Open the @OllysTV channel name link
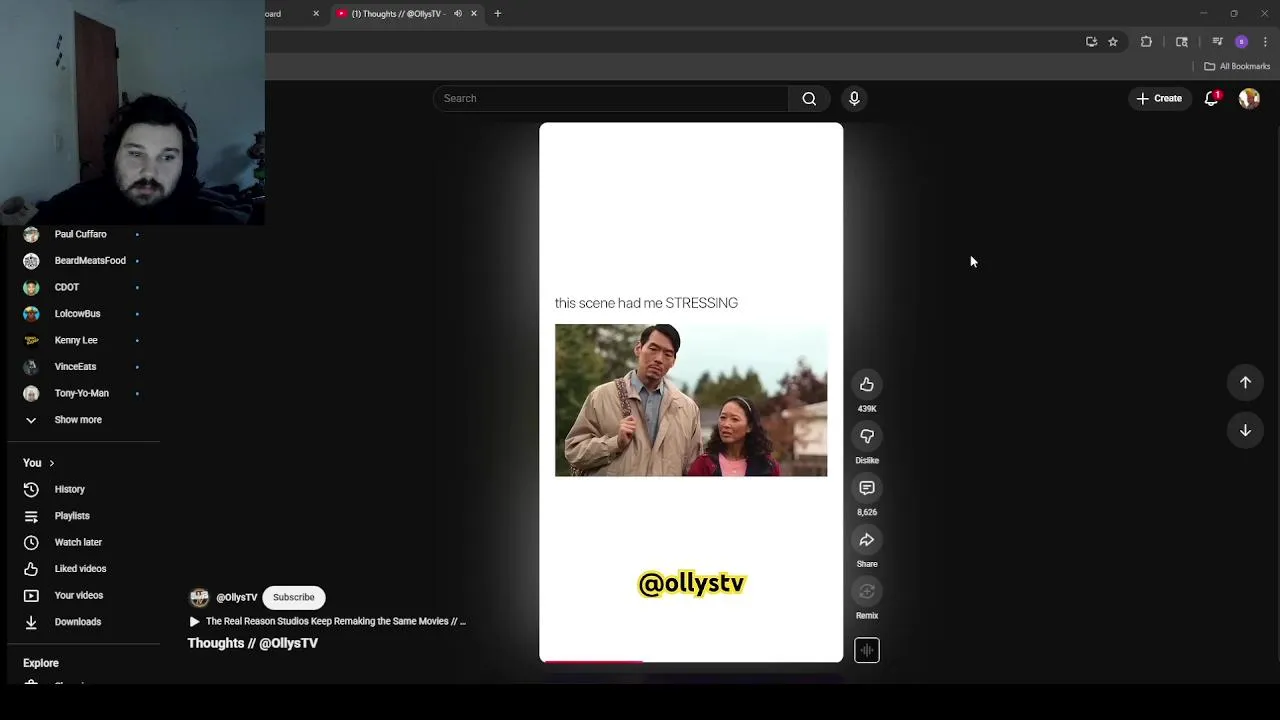Image resolution: width=1280 pixels, height=720 pixels. tap(237, 597)
